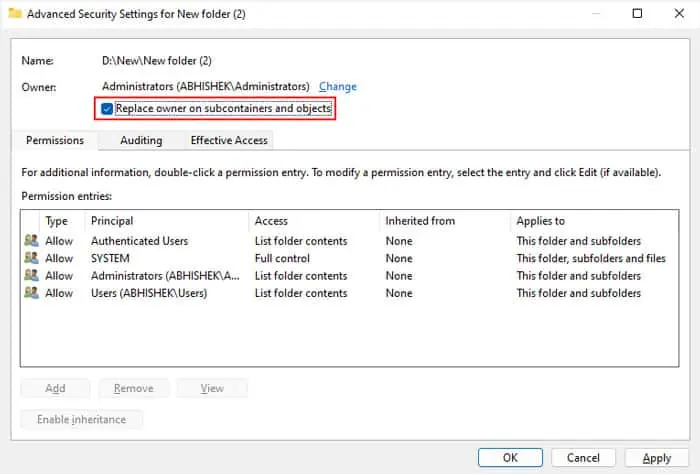Click the Administrators entry group icon
The width and height of the screenshot is (700, 474).
point(31,275)
